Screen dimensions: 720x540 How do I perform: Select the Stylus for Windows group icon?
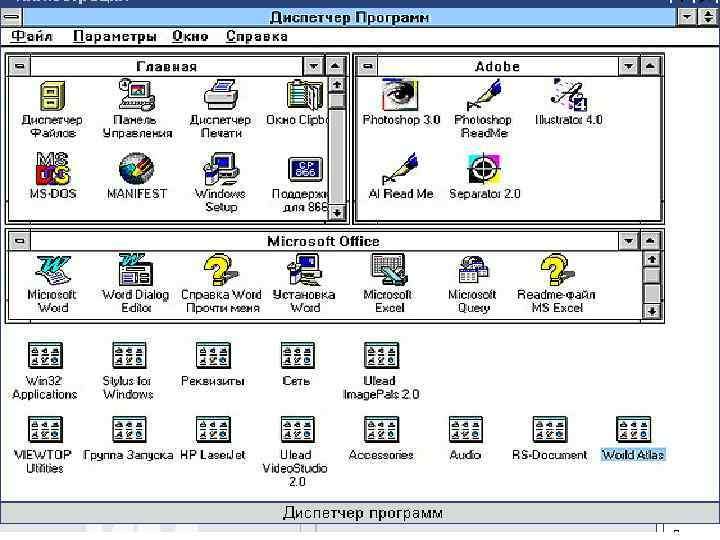coord(129,355)
